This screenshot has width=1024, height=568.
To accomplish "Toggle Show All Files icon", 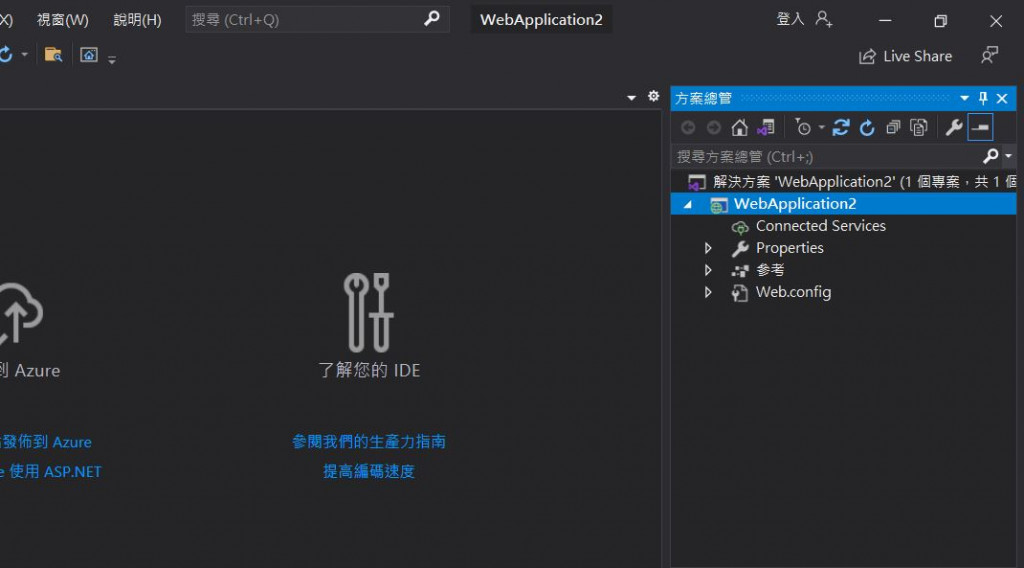I will click(x=919, y=127).
